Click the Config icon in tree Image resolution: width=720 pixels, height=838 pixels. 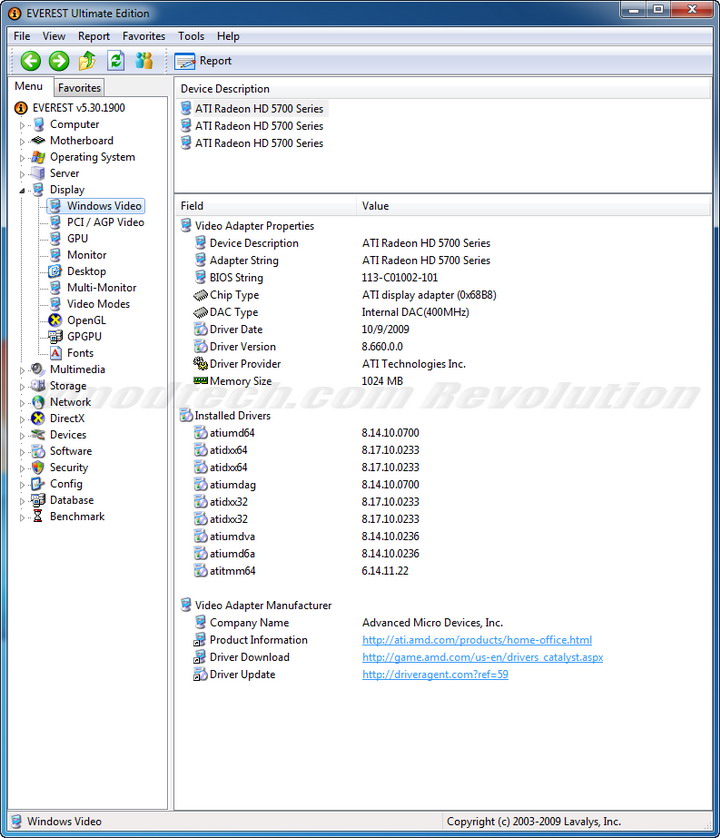pos(37,484)
